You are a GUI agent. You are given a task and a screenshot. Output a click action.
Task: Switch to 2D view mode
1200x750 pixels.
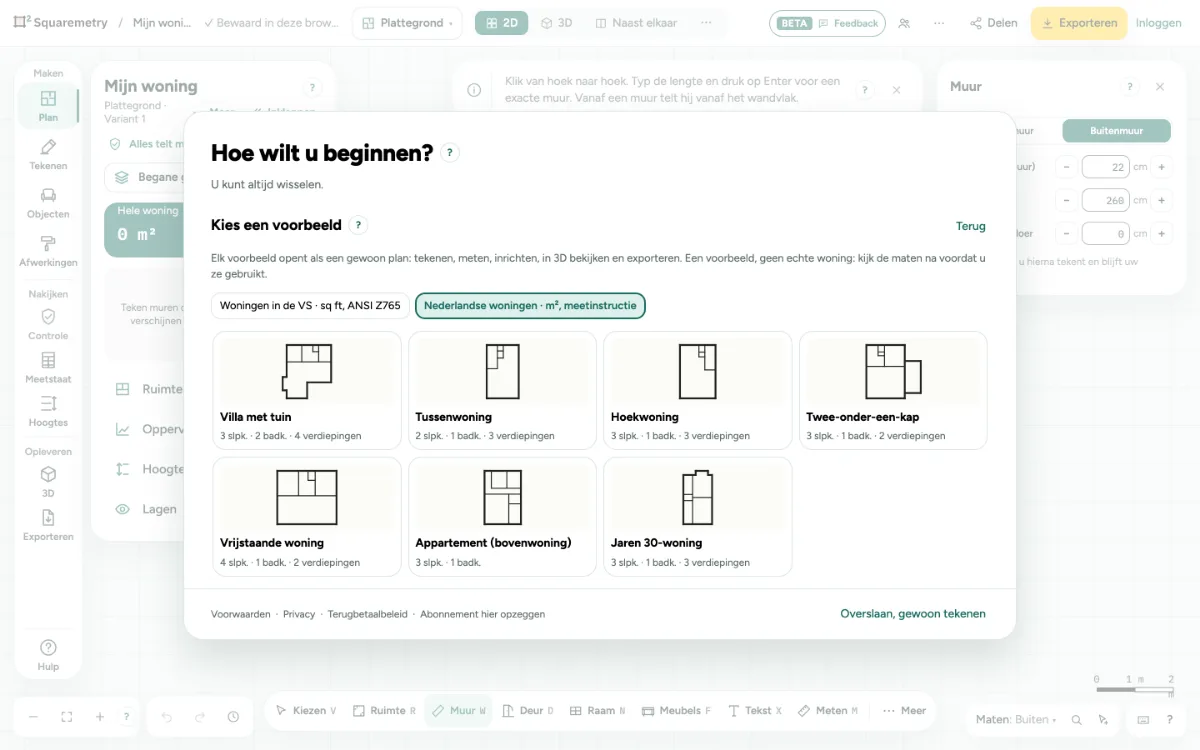click(502, 23)
